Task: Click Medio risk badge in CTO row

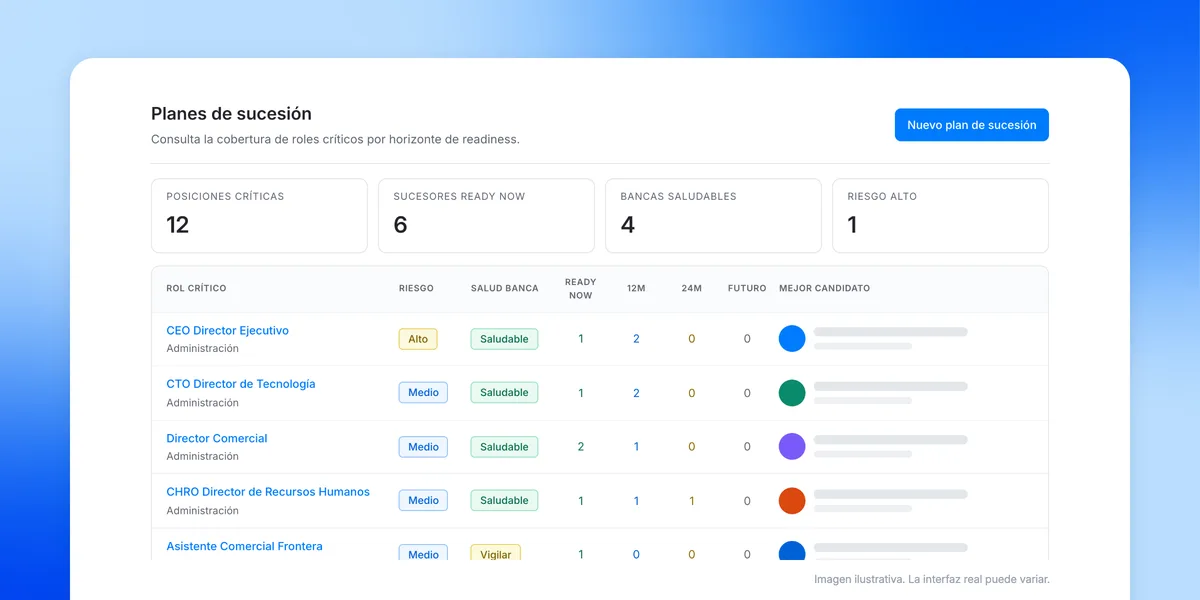Action: click(x=423, y=392)
